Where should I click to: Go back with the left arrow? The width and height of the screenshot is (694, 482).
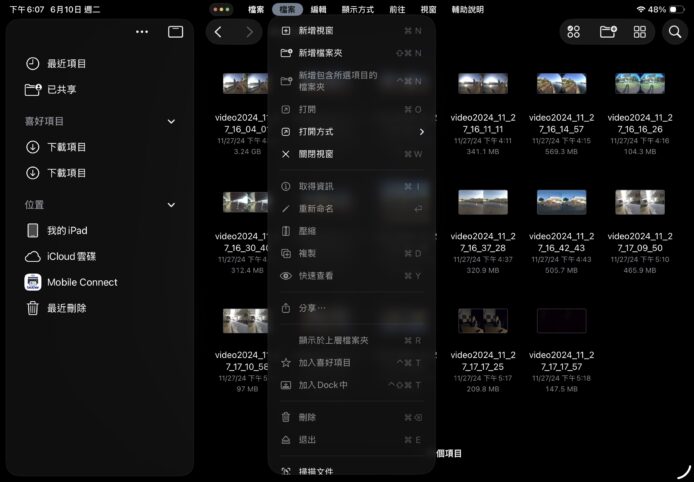point(219,32)
